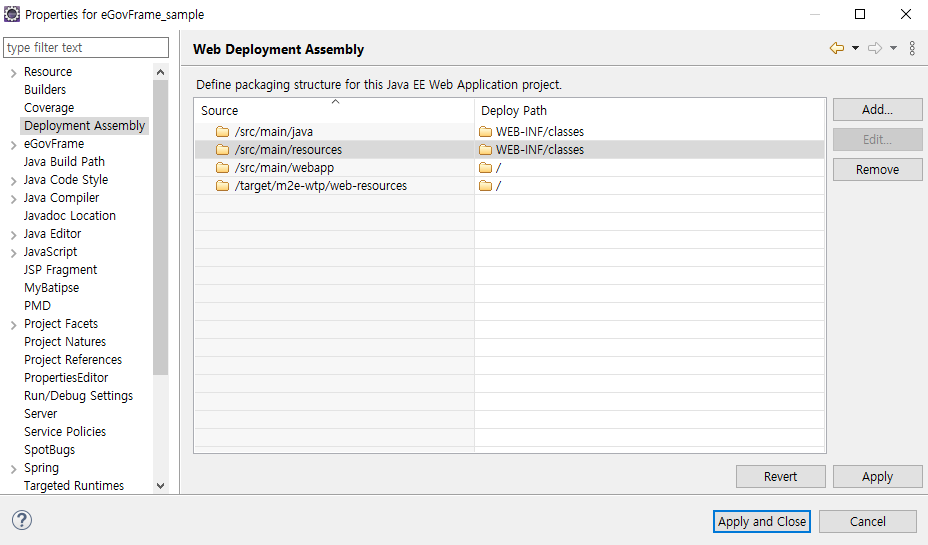Image resolution: width=928 pixels, height=545 pixels.
Task: Click the Apply and Close button
Action: 762,521
